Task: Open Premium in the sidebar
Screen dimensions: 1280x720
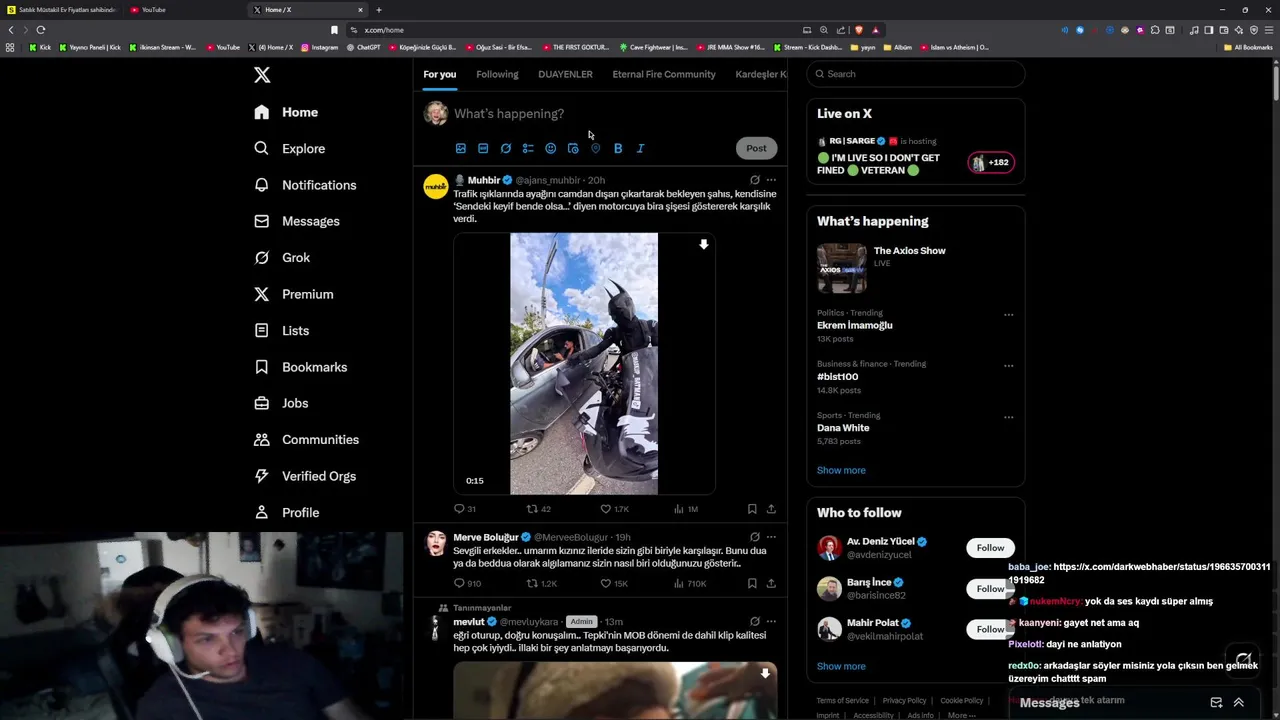Action: pos(294,294)
